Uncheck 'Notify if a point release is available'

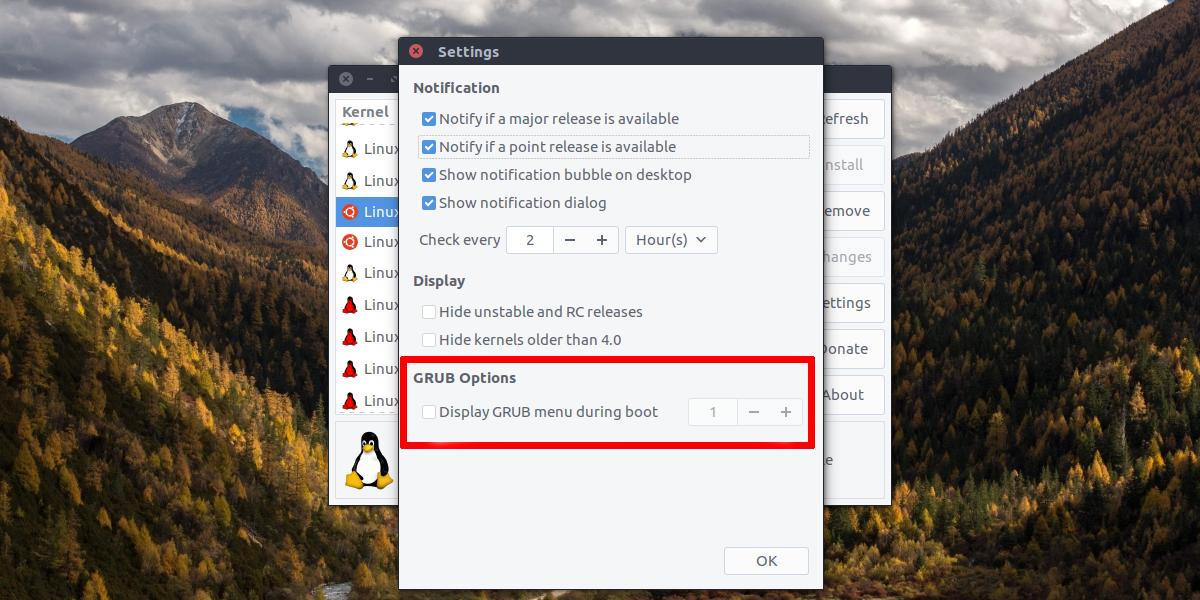429,147
